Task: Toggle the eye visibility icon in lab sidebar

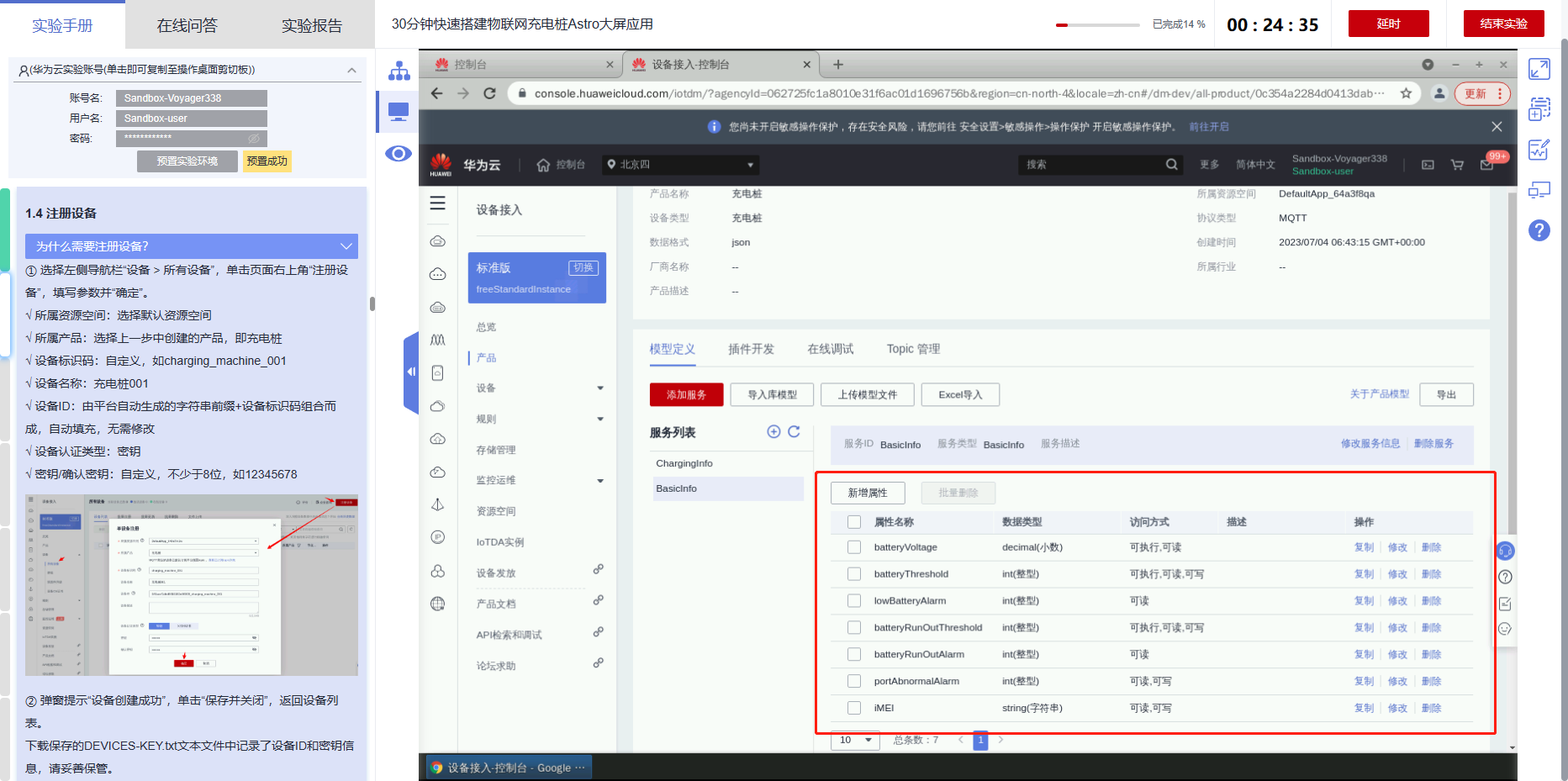Action: pyautogui.click(x=399, y=153)
